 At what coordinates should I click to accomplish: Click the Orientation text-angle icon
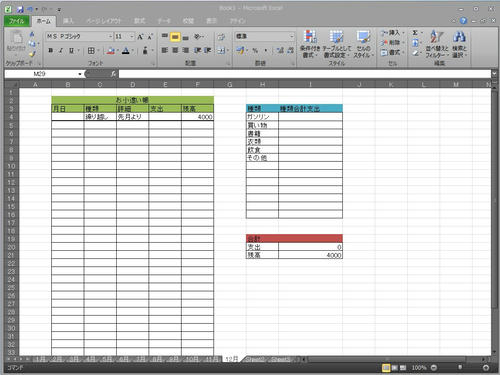(198, 36)
